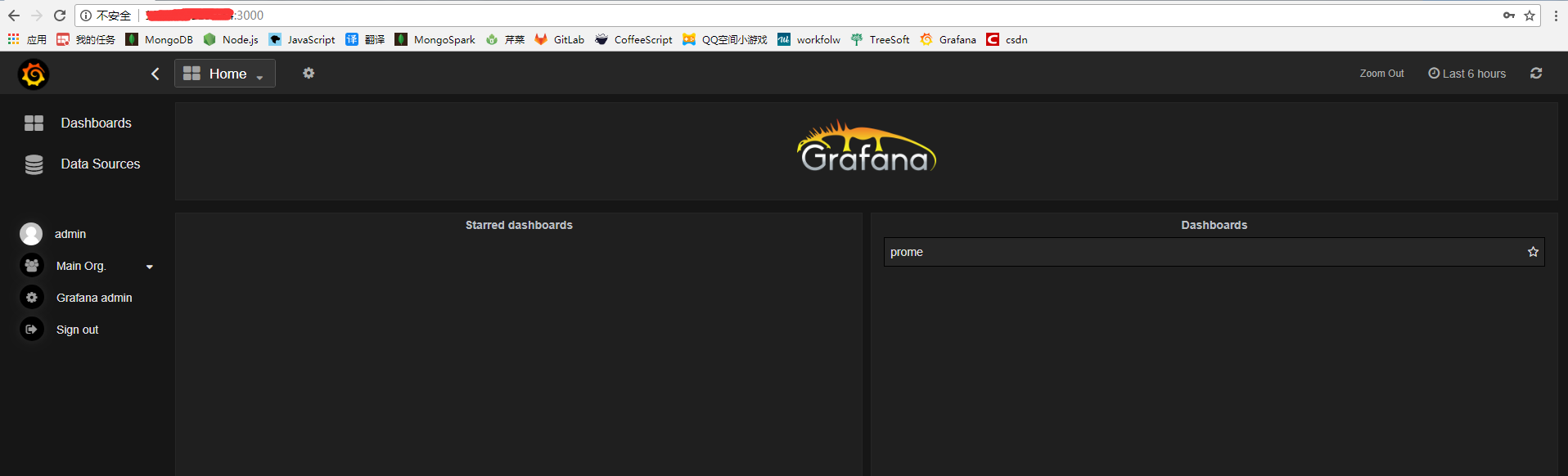Open the admin user profile
The height and width of the screenshot is (476, 1568).
click(70, 234)
